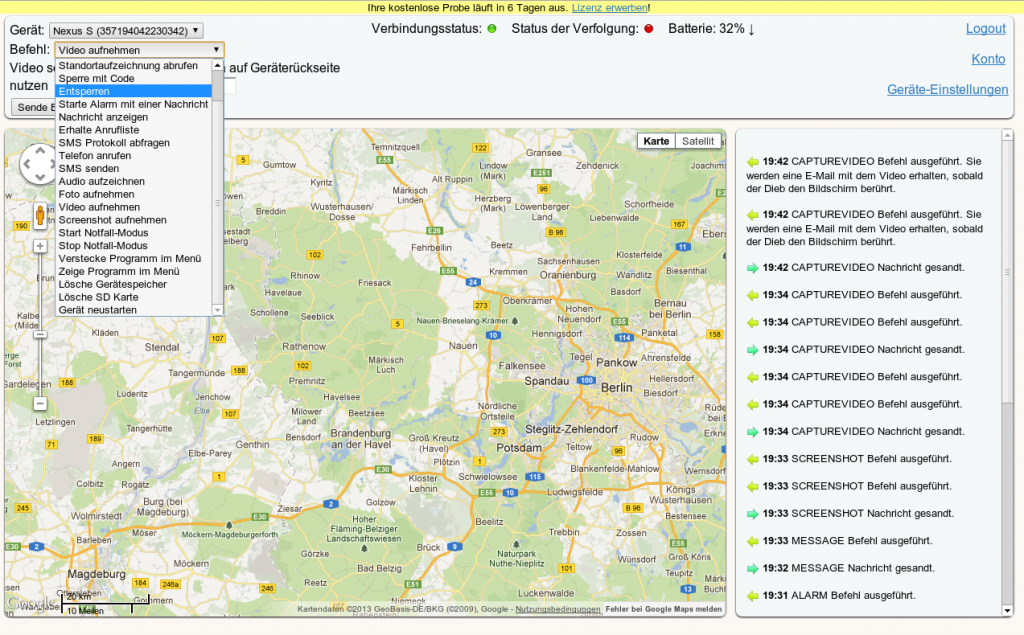Open 'Nutzungsbedingungen' link on map footer
1024x635 pixels.
558,609
